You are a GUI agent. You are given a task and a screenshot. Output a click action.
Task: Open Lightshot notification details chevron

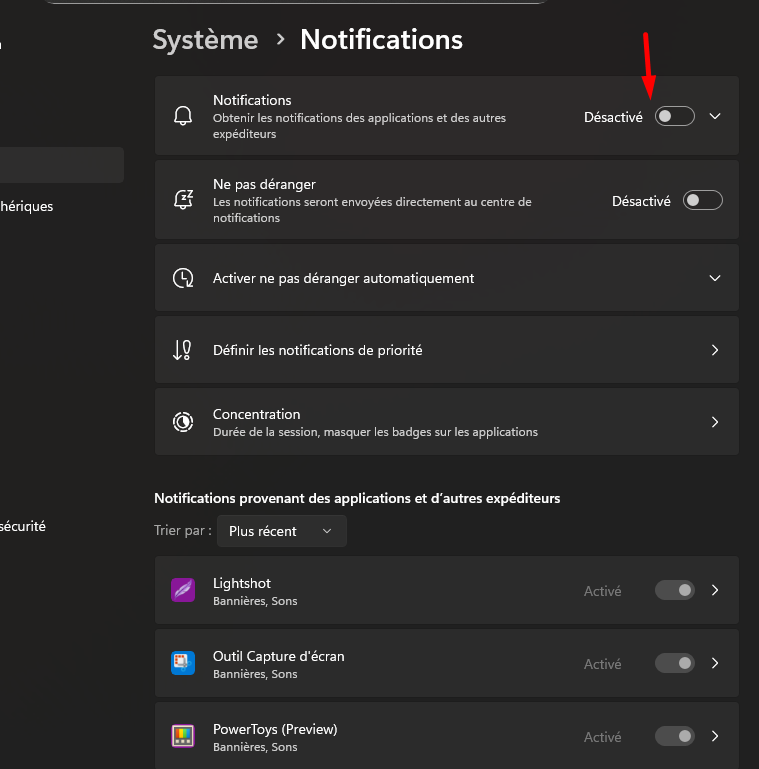click(715, 590)
